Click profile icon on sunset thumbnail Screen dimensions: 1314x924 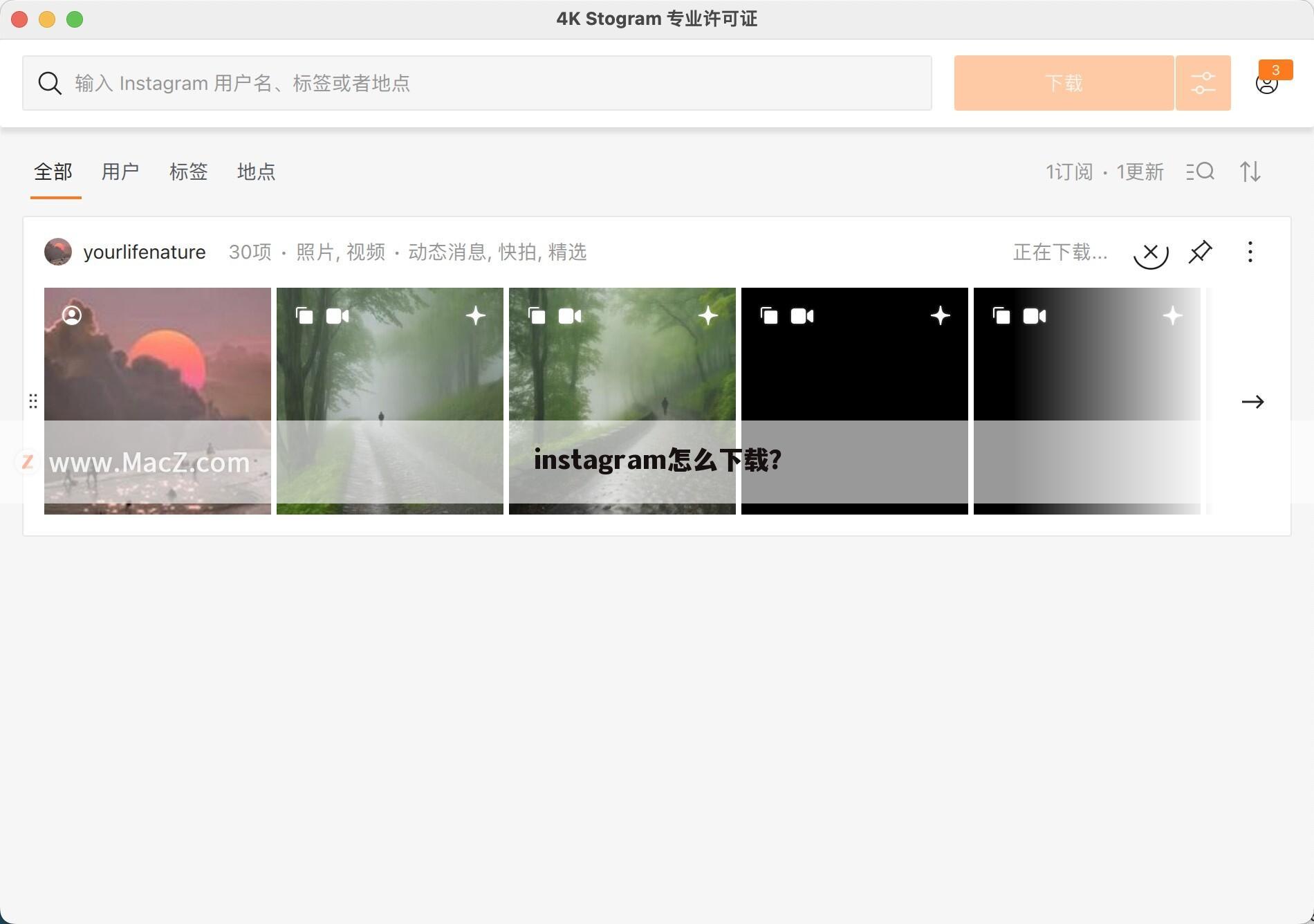[72, 315]
